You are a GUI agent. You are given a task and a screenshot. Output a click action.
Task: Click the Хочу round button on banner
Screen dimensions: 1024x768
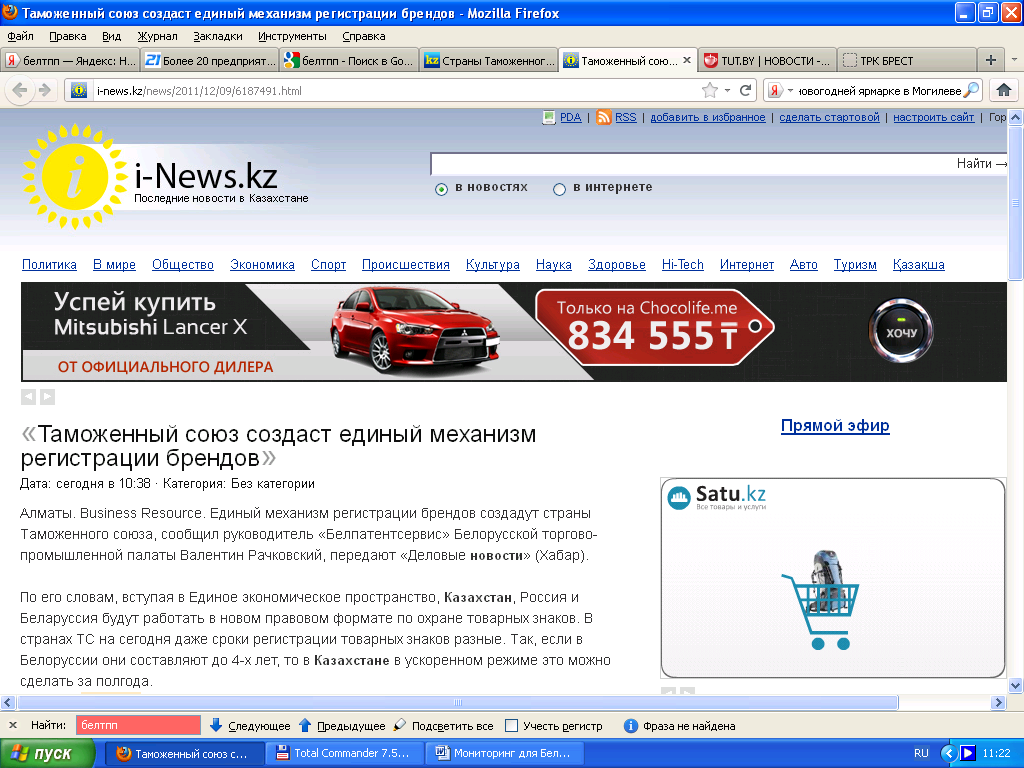coord(901,332)
